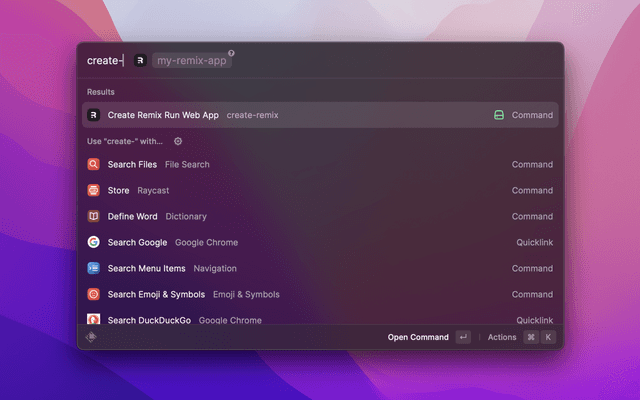Click the search text field containing create-
The height and width of the screenshot is (400, 640).
[x=105, y=60]
